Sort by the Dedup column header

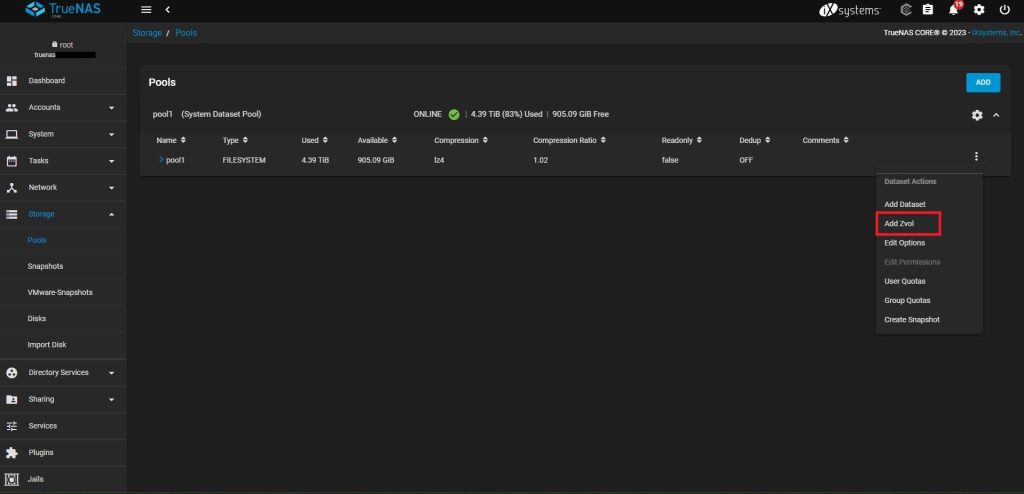(x=755, y=140)
